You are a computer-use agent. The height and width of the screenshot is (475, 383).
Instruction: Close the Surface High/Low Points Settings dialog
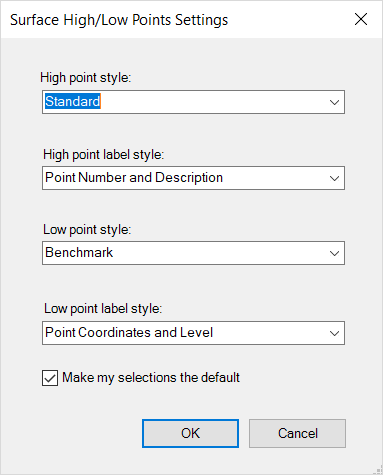(x=361, y=19)
